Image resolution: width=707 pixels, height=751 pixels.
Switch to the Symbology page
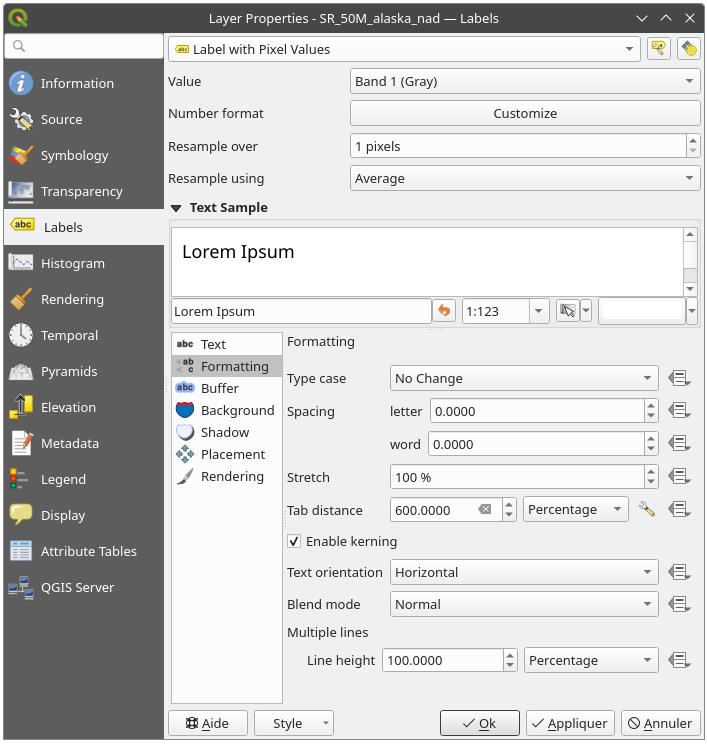74,156
